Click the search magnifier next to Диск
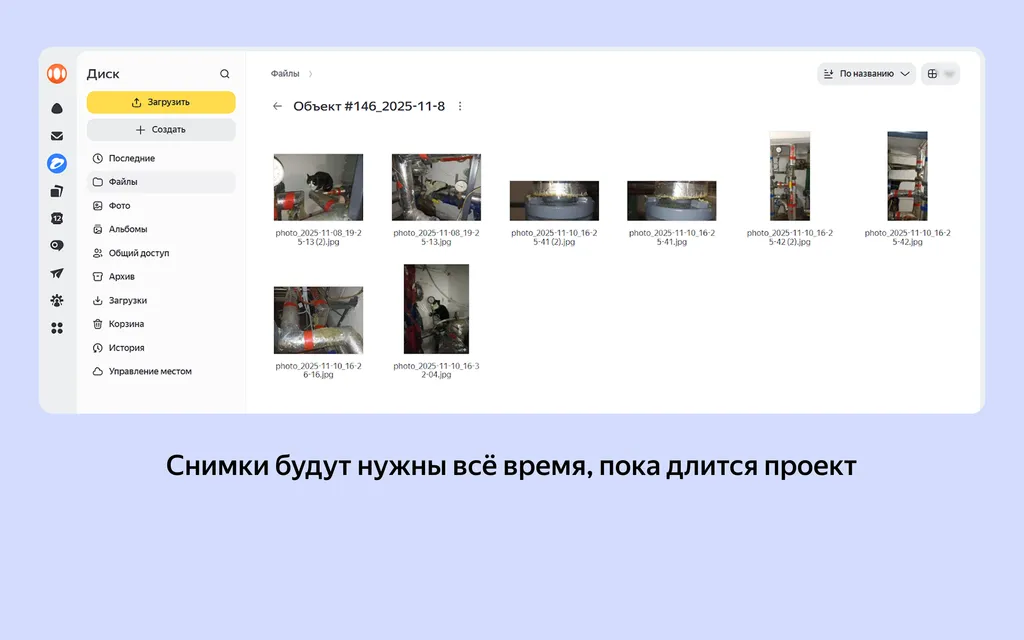 (225, 74)
